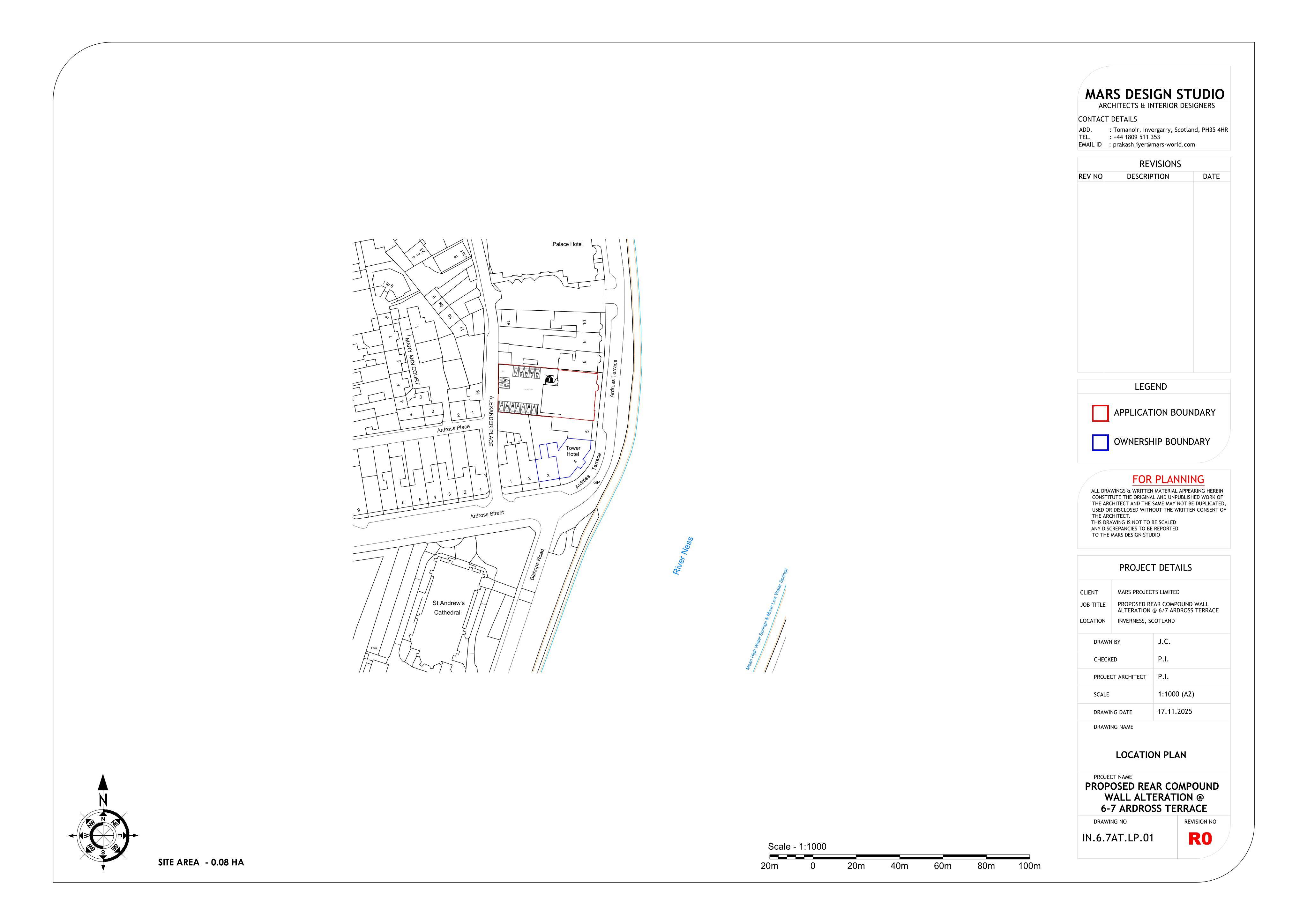Click the 'OWNERSHIP BOUNDARY' label
1307x924 pixels.
1161,441
